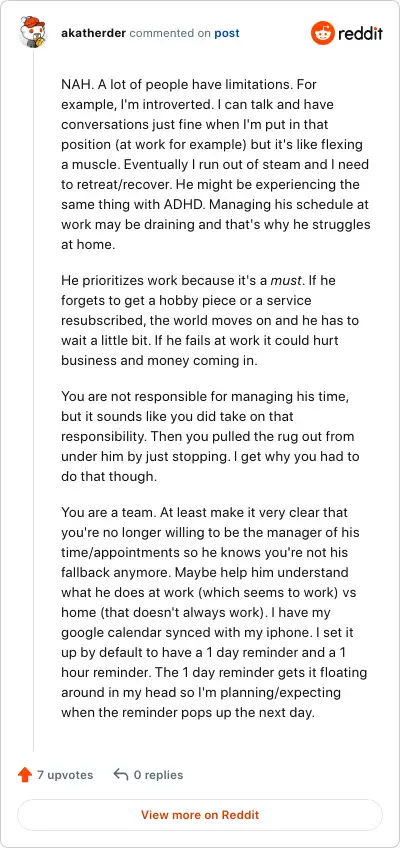Screen dimensions: 400x848
Task: Collapse comment using the vertical thread line
Action: click(x=34, y=401)
